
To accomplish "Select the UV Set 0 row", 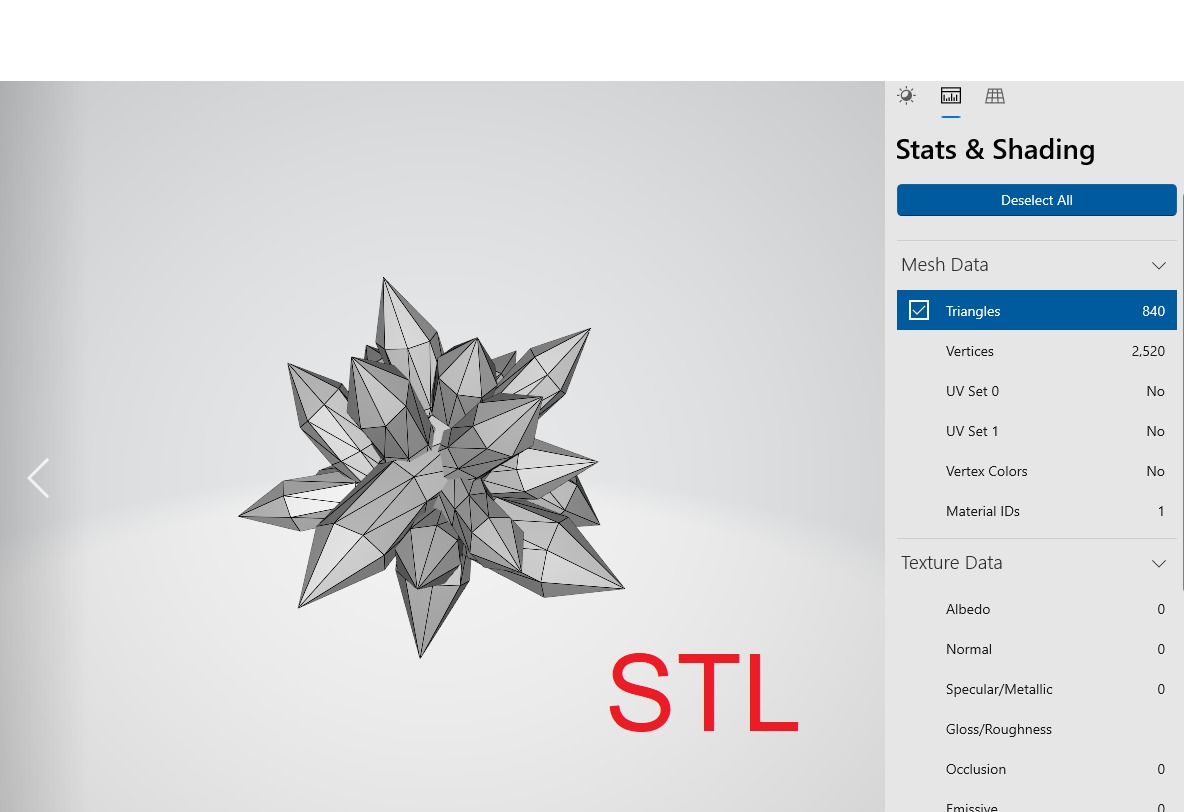I will (1036, 391).
